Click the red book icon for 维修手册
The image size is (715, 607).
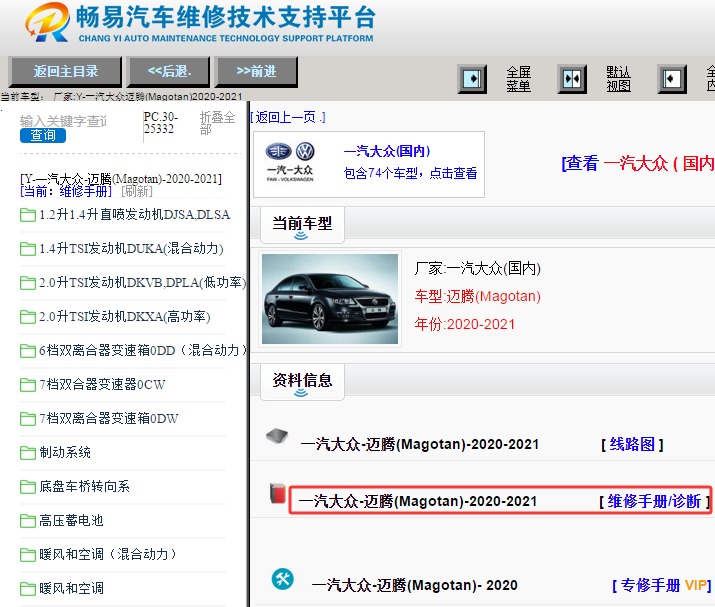[277, 493]
